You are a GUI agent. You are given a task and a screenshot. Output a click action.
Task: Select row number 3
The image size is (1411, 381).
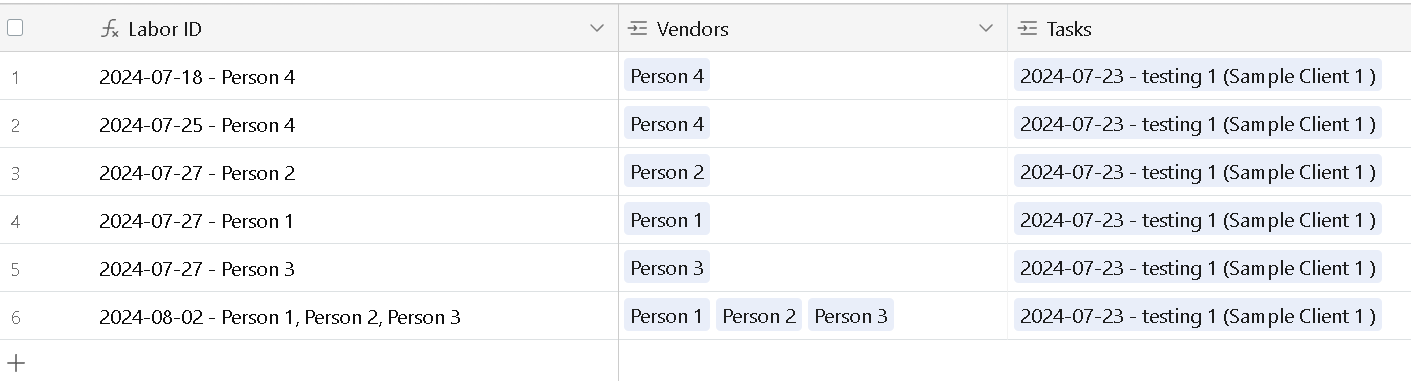coord(15,173)
